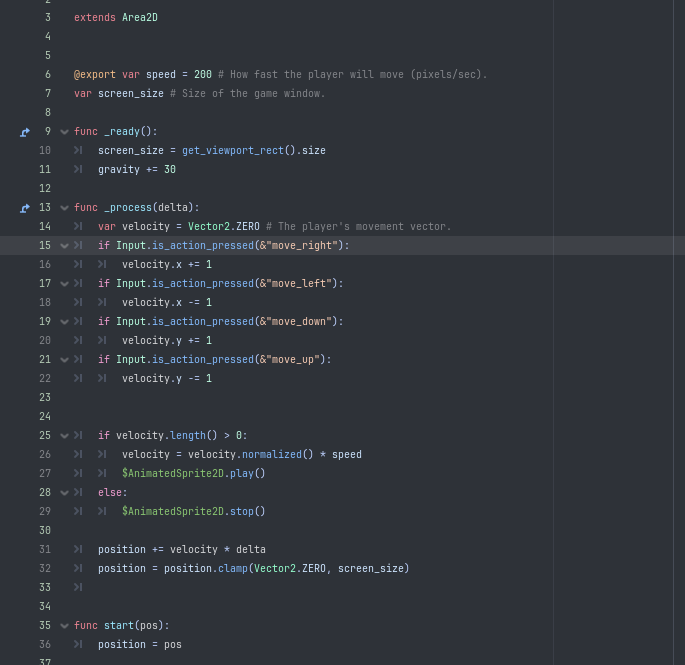Fold the move_left if block

[65, 284]
